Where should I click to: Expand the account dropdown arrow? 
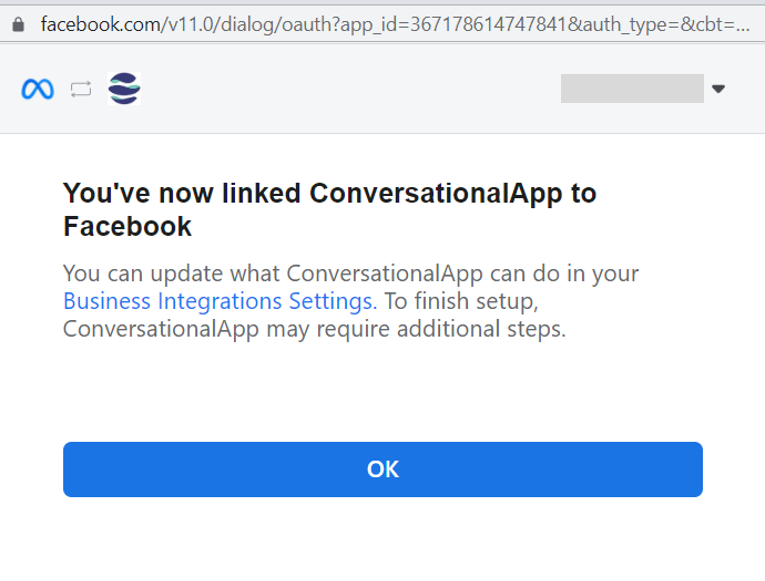[718, 89]
